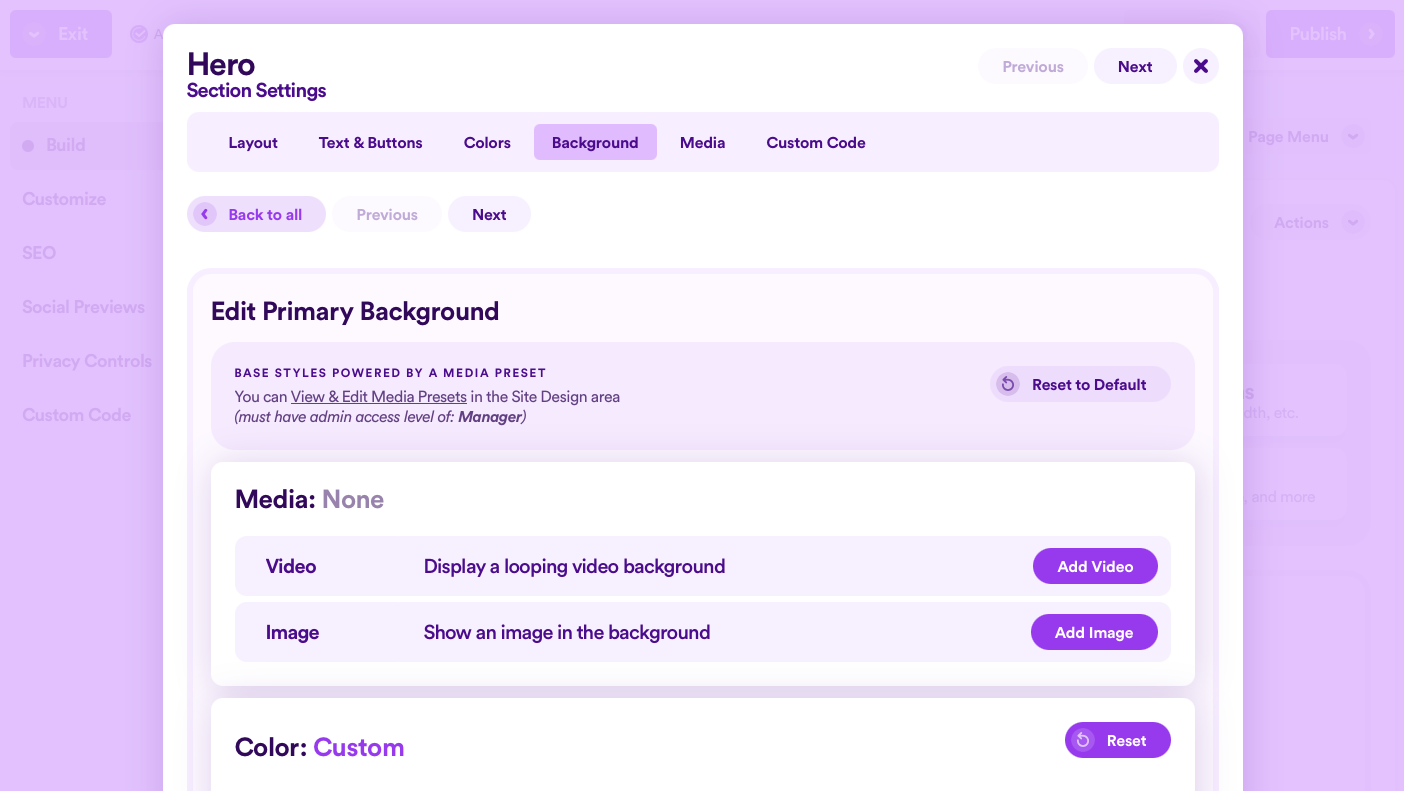Reset background to default
The image size is (1404, 791).
point(1080,384)
